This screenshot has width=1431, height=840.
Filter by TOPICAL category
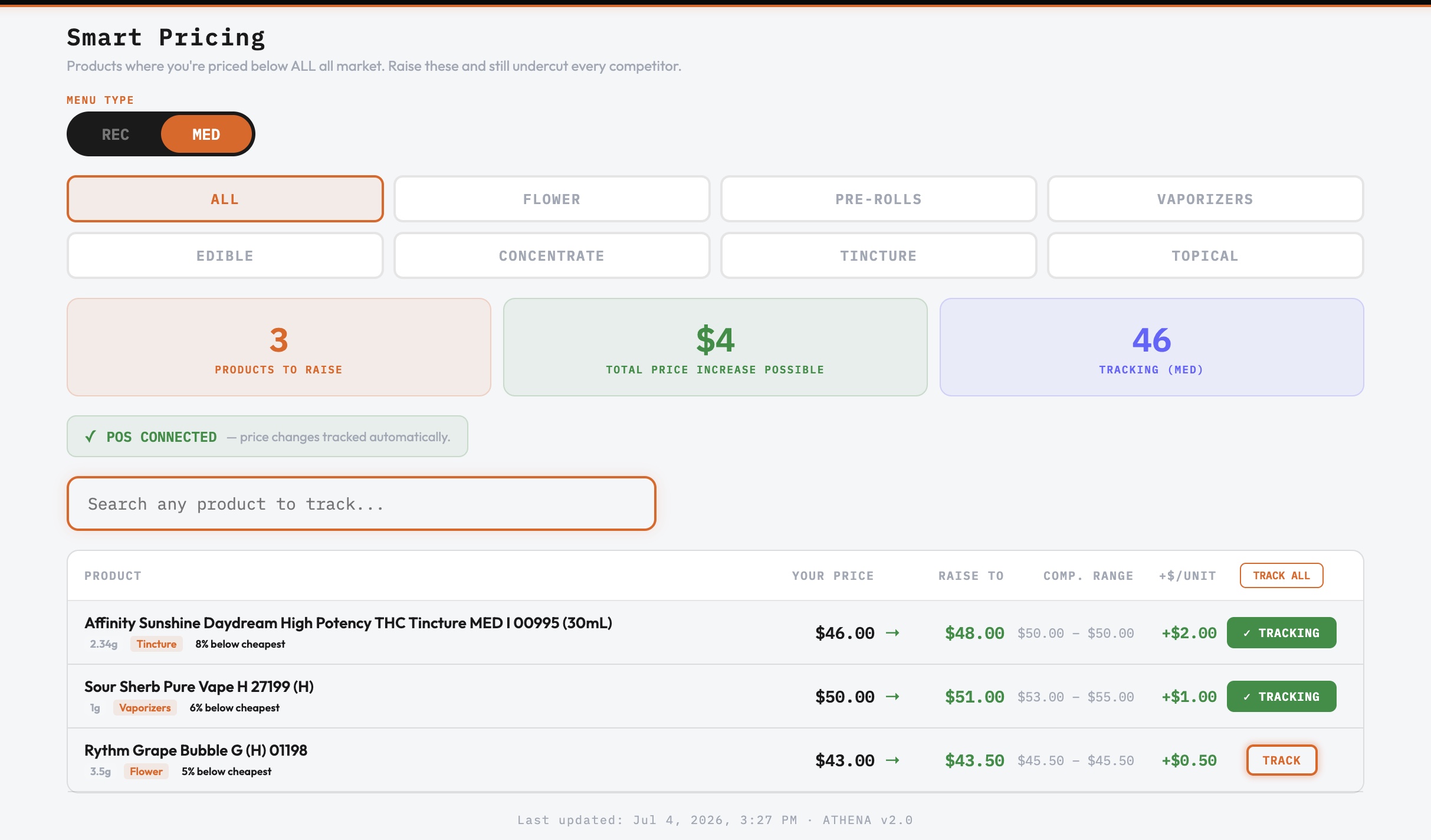tap(1206, 256)
